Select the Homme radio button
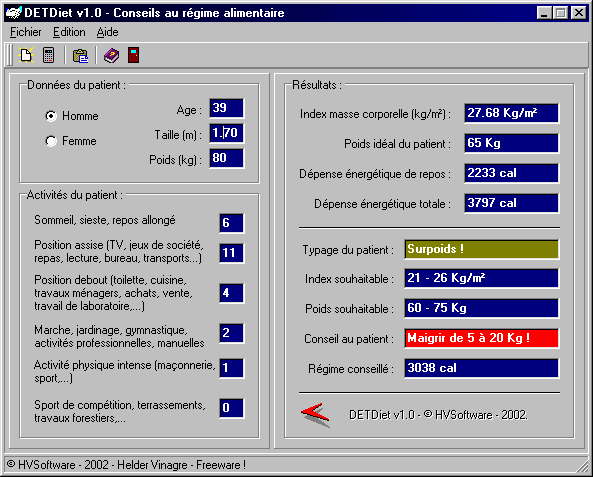This screenshot has width=593, height=477. [x=51, y=116]
